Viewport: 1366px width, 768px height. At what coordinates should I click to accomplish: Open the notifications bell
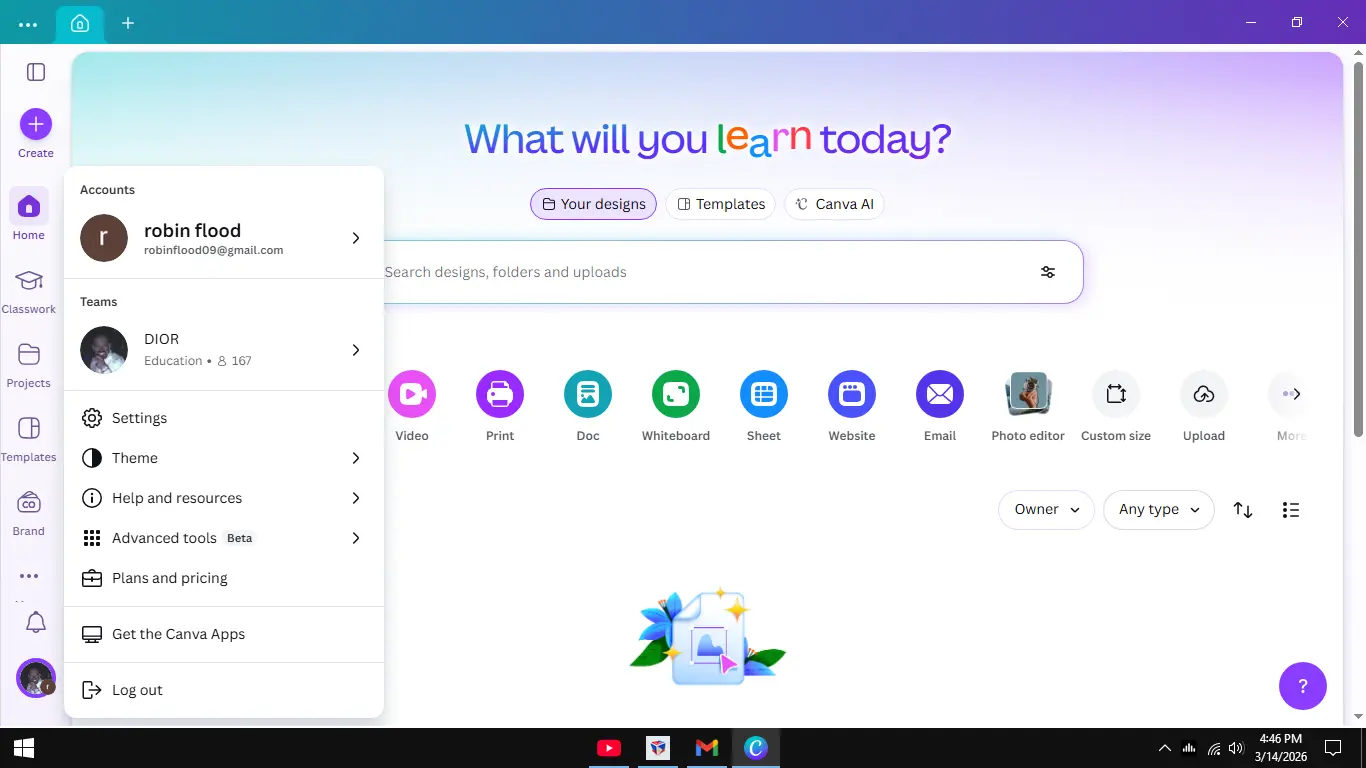[x=36, y=622]
